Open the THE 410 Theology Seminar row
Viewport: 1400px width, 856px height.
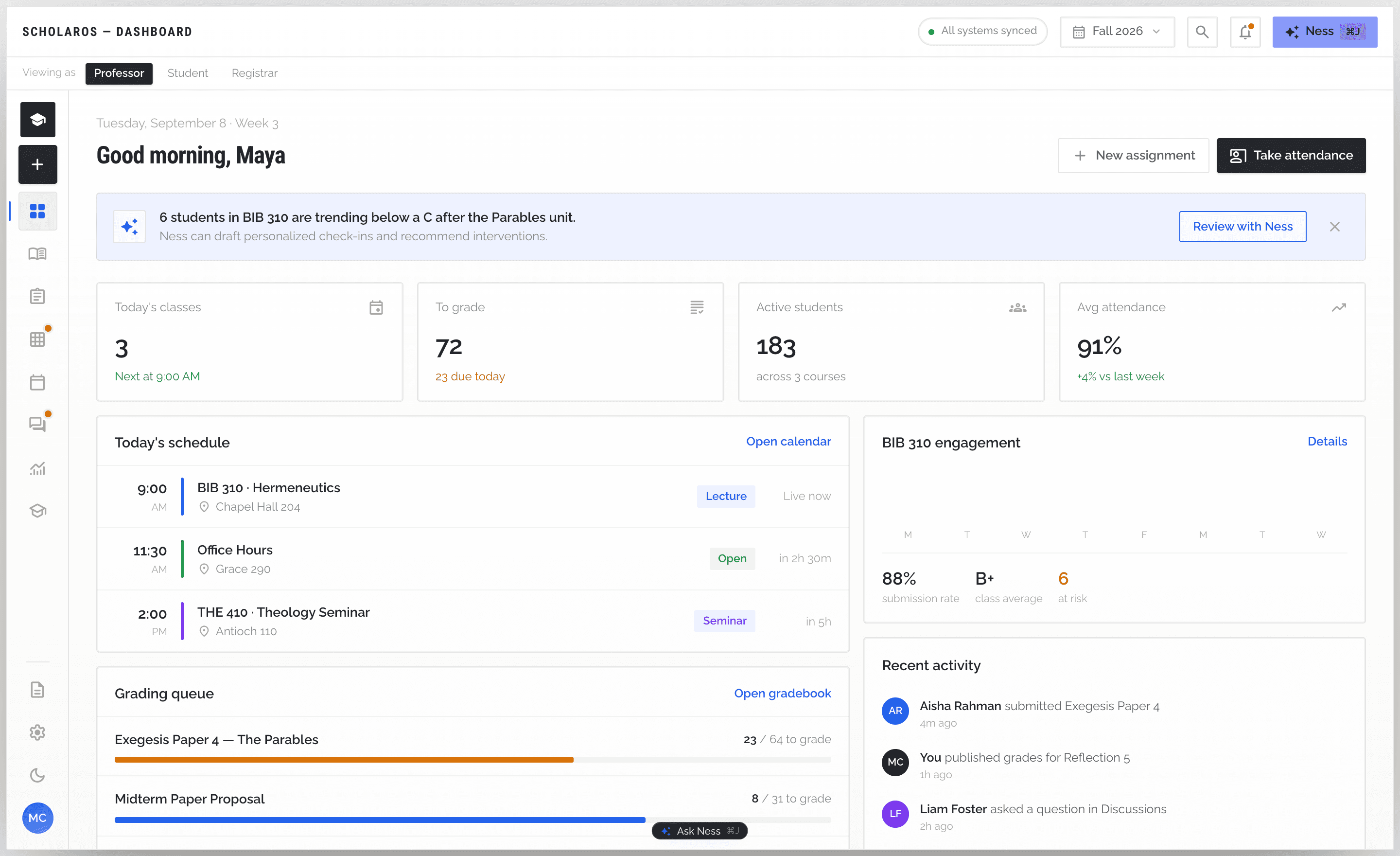(472, 621)
